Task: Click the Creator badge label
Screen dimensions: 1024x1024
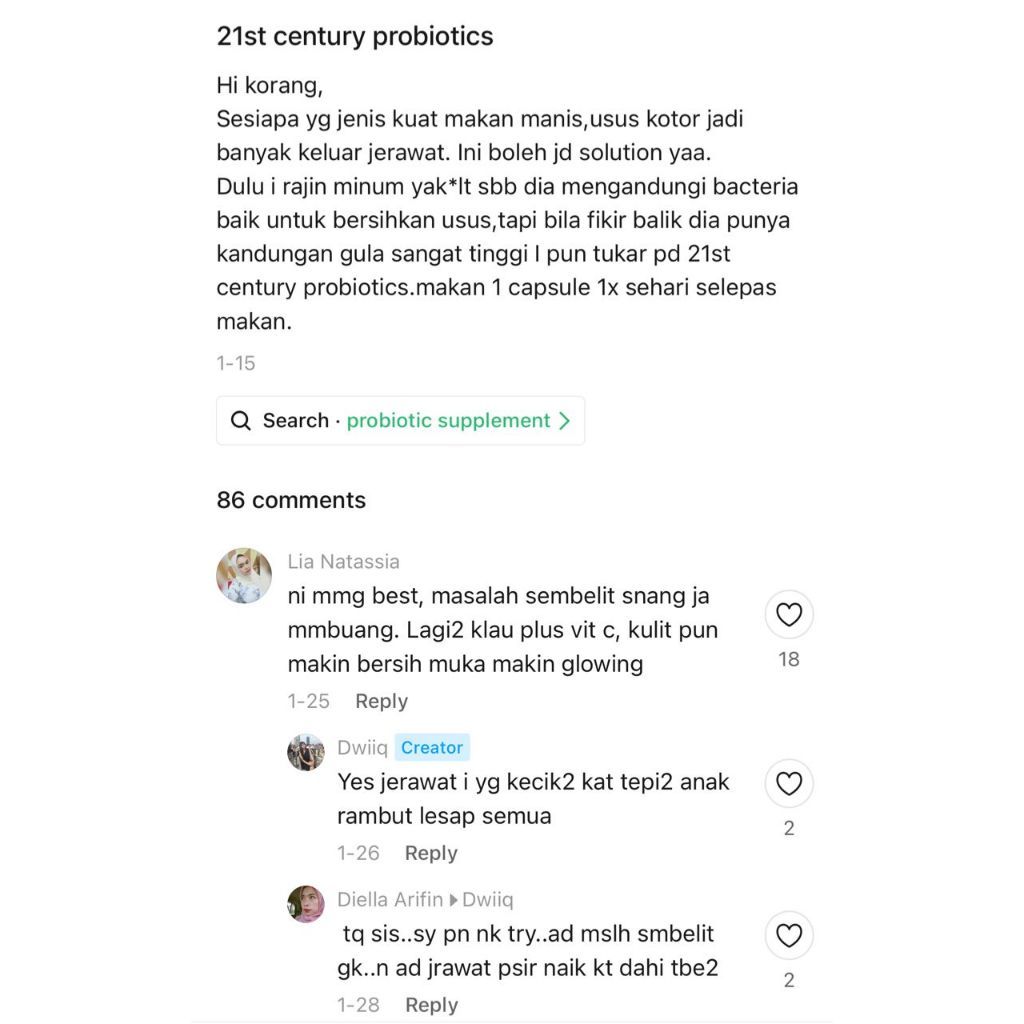Action: (x=432, y=747)
